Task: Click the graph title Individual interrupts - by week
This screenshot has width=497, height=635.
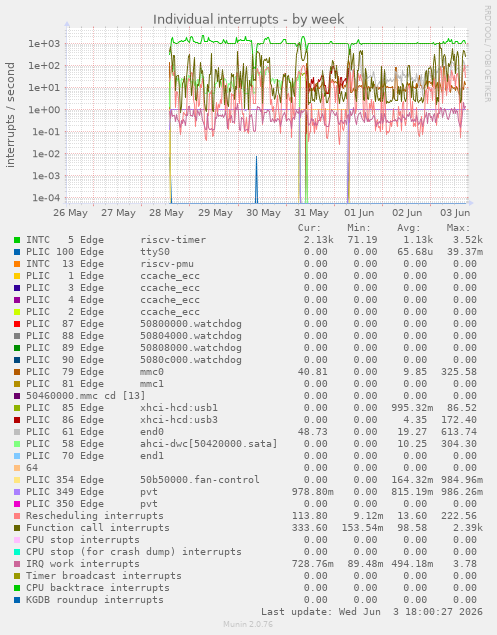Action: [x=248, y=19]
